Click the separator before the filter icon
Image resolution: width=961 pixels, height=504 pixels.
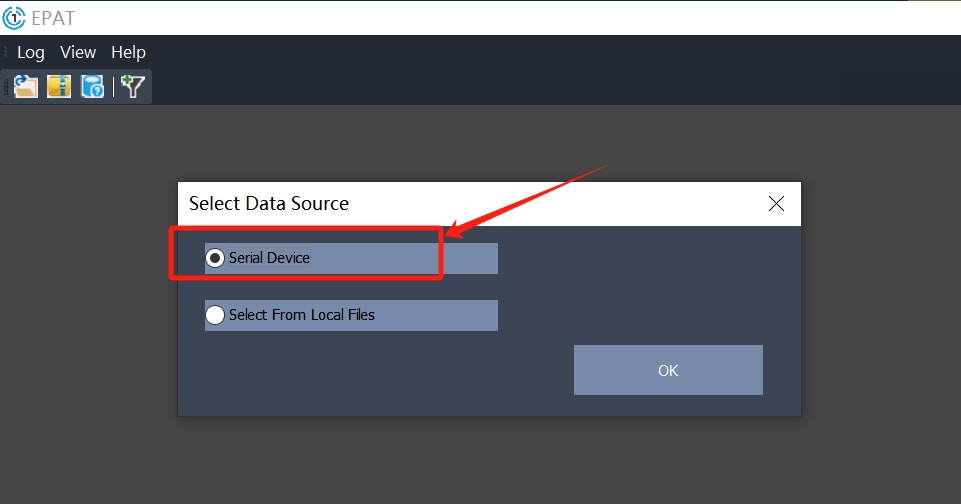coord(113,87)
